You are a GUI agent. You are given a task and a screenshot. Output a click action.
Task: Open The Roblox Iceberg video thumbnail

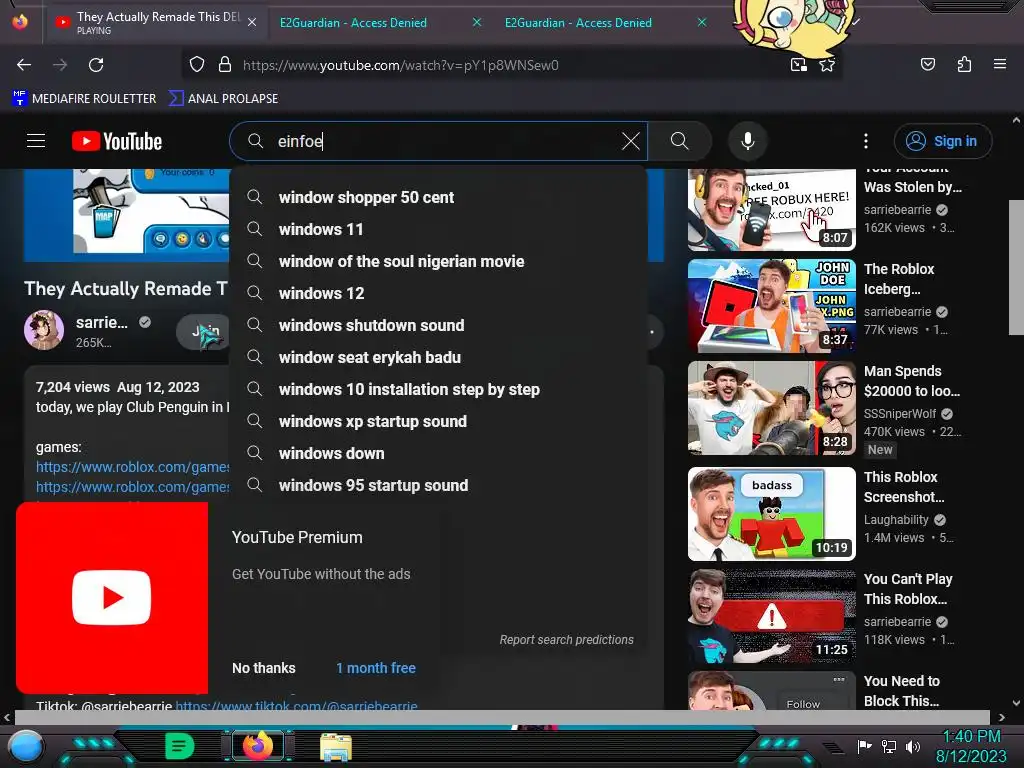771,306
